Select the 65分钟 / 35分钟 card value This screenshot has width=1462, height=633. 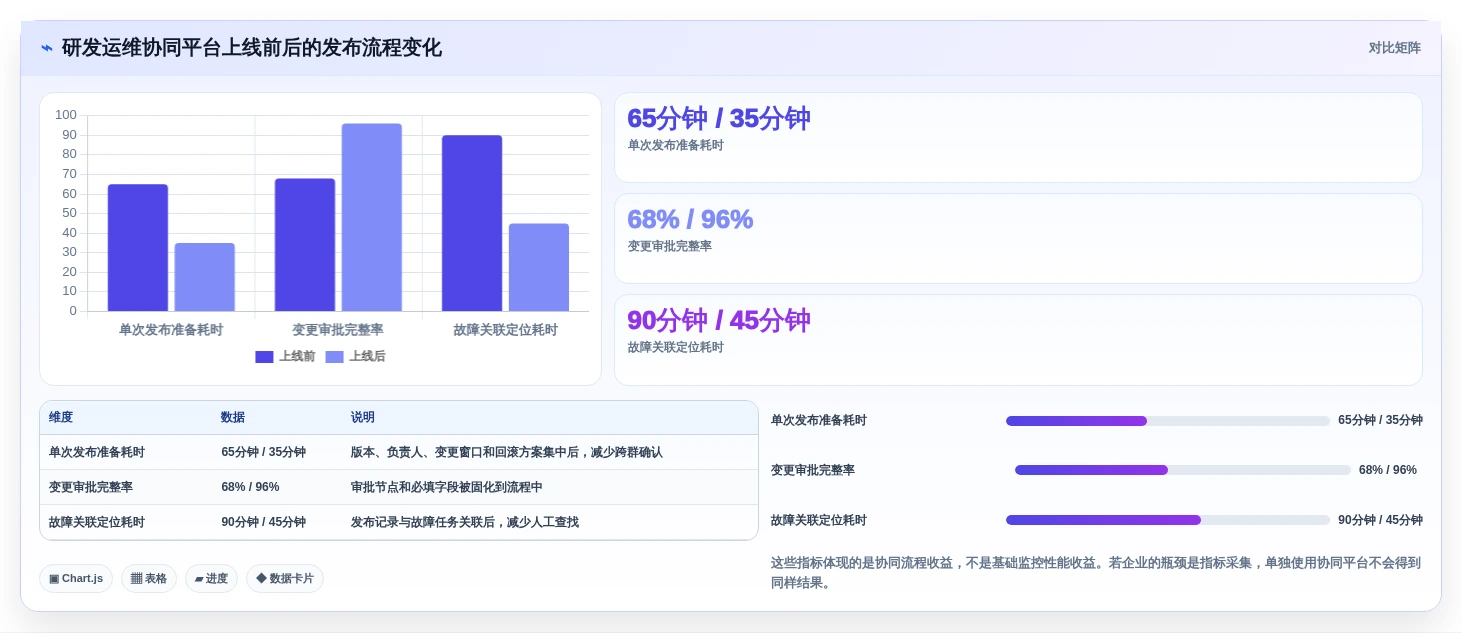(718, 118)
